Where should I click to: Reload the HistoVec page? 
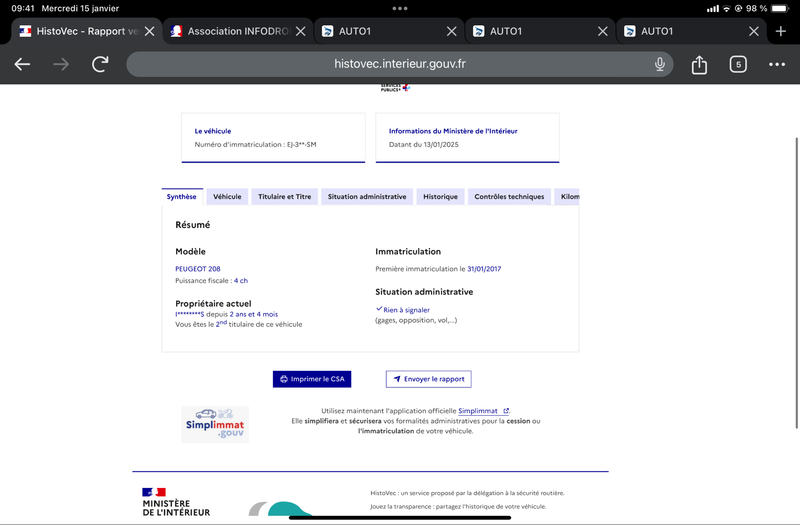click(100, 64)
